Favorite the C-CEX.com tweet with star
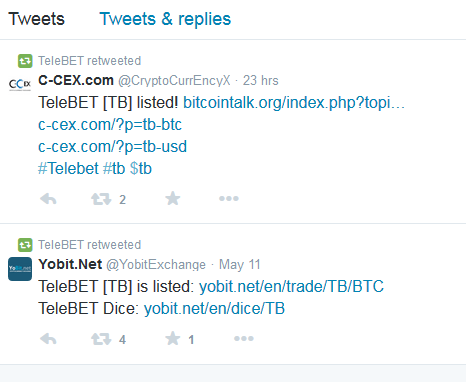466x382 pixels. (x=173, y=199)
